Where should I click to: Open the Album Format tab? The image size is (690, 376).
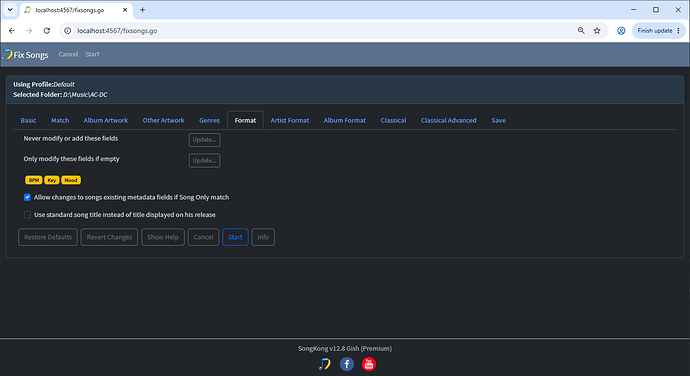pyautogui.click(x=345, y=120)
